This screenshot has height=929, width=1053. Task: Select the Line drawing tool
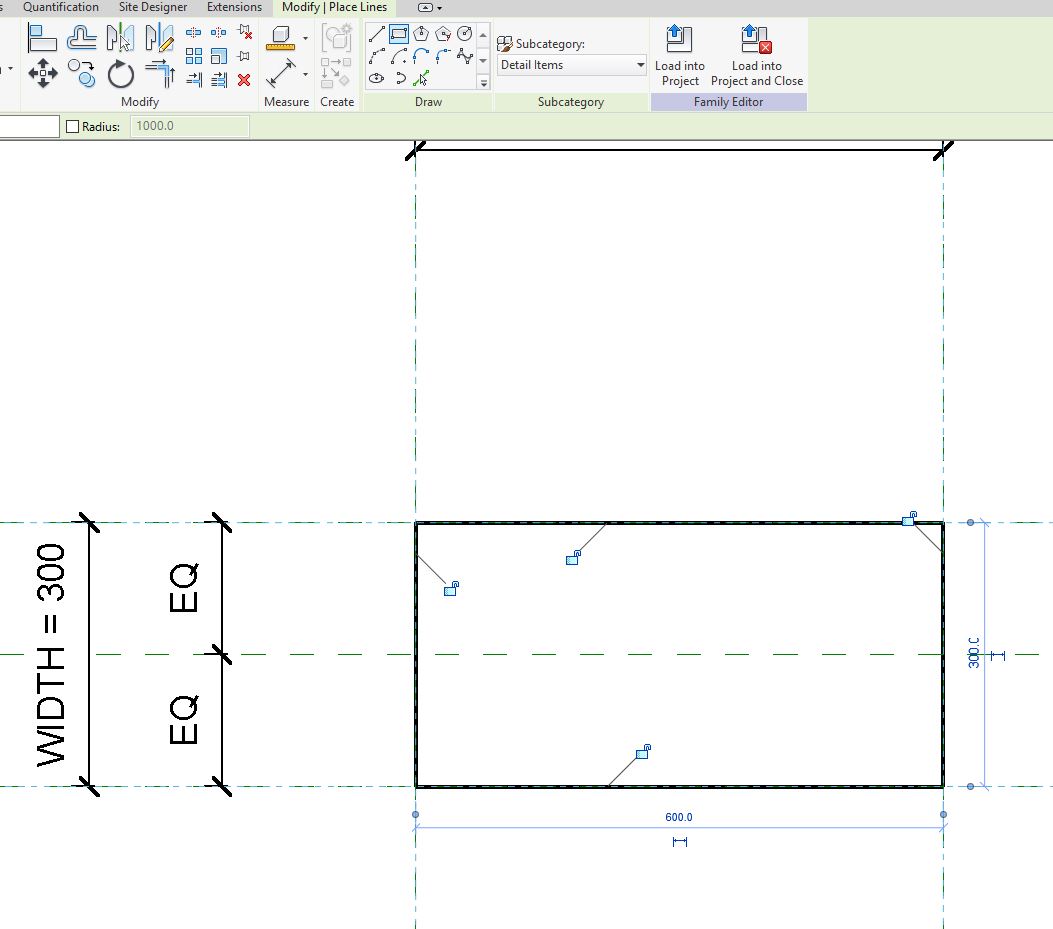375,32
